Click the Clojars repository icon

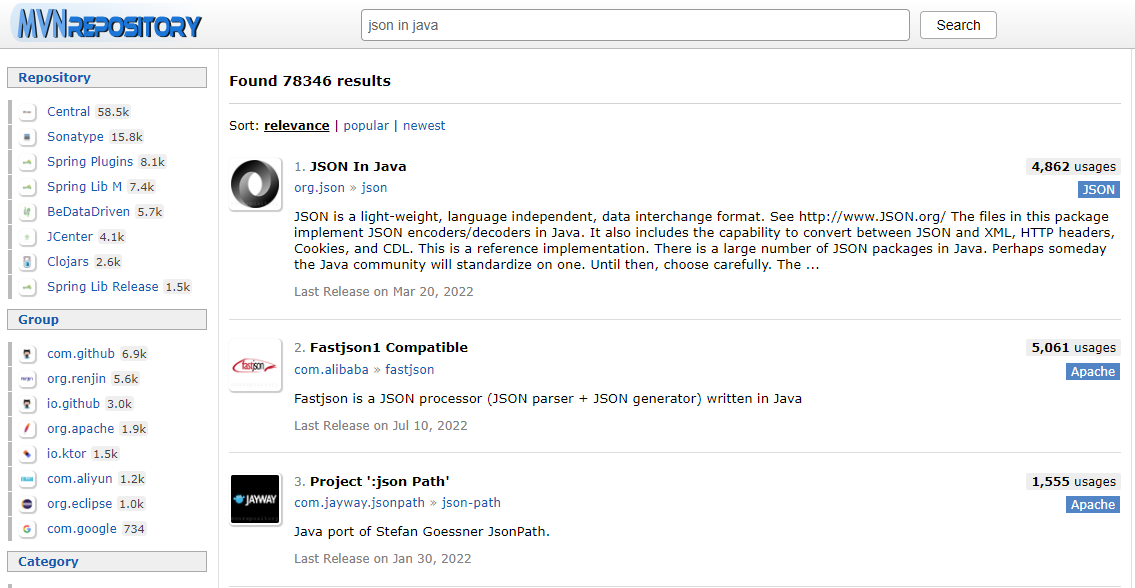pos(28,262)
